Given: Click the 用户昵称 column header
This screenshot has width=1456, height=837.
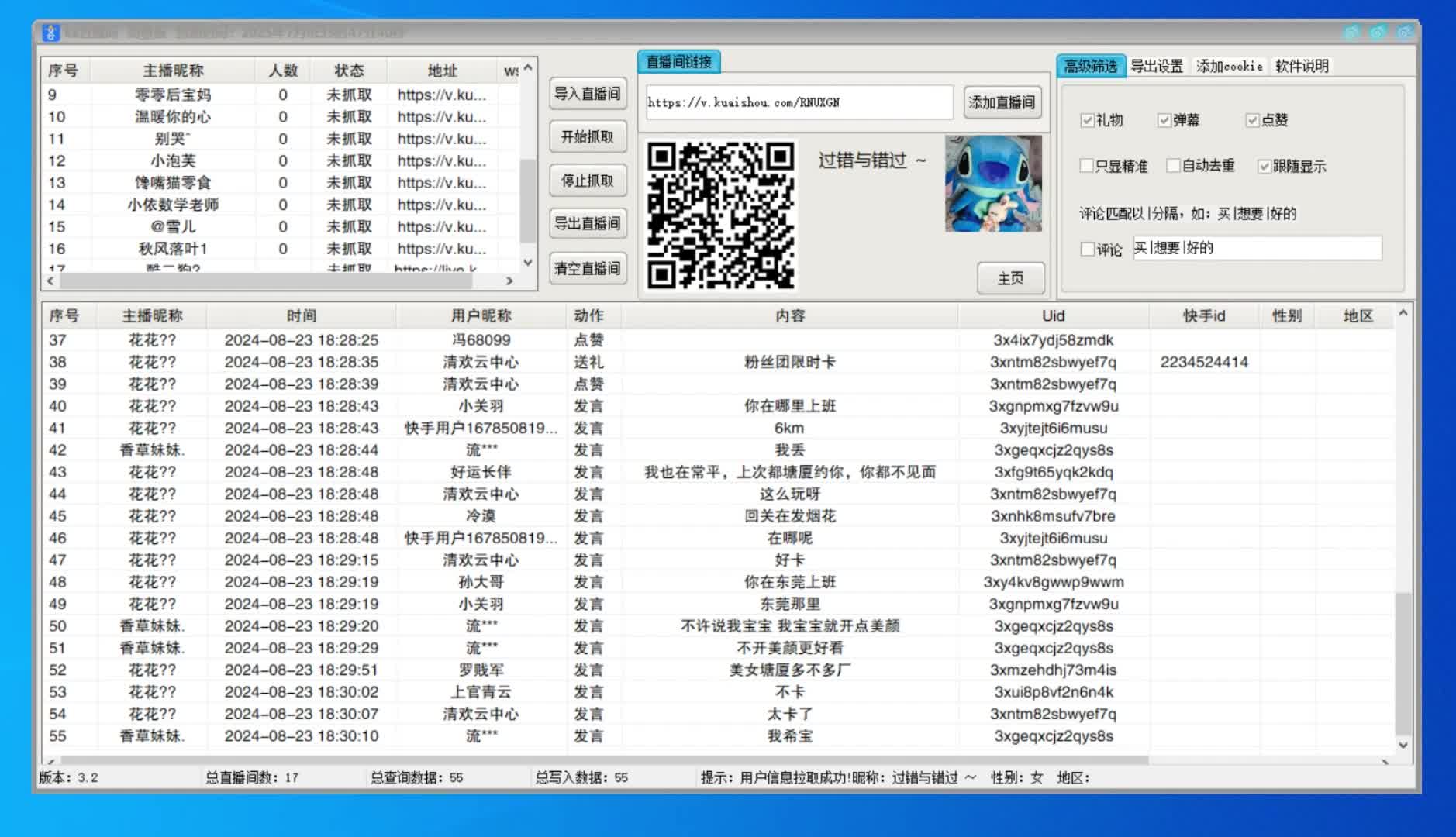Looking at the screenshot, I should tap(481, 315).
